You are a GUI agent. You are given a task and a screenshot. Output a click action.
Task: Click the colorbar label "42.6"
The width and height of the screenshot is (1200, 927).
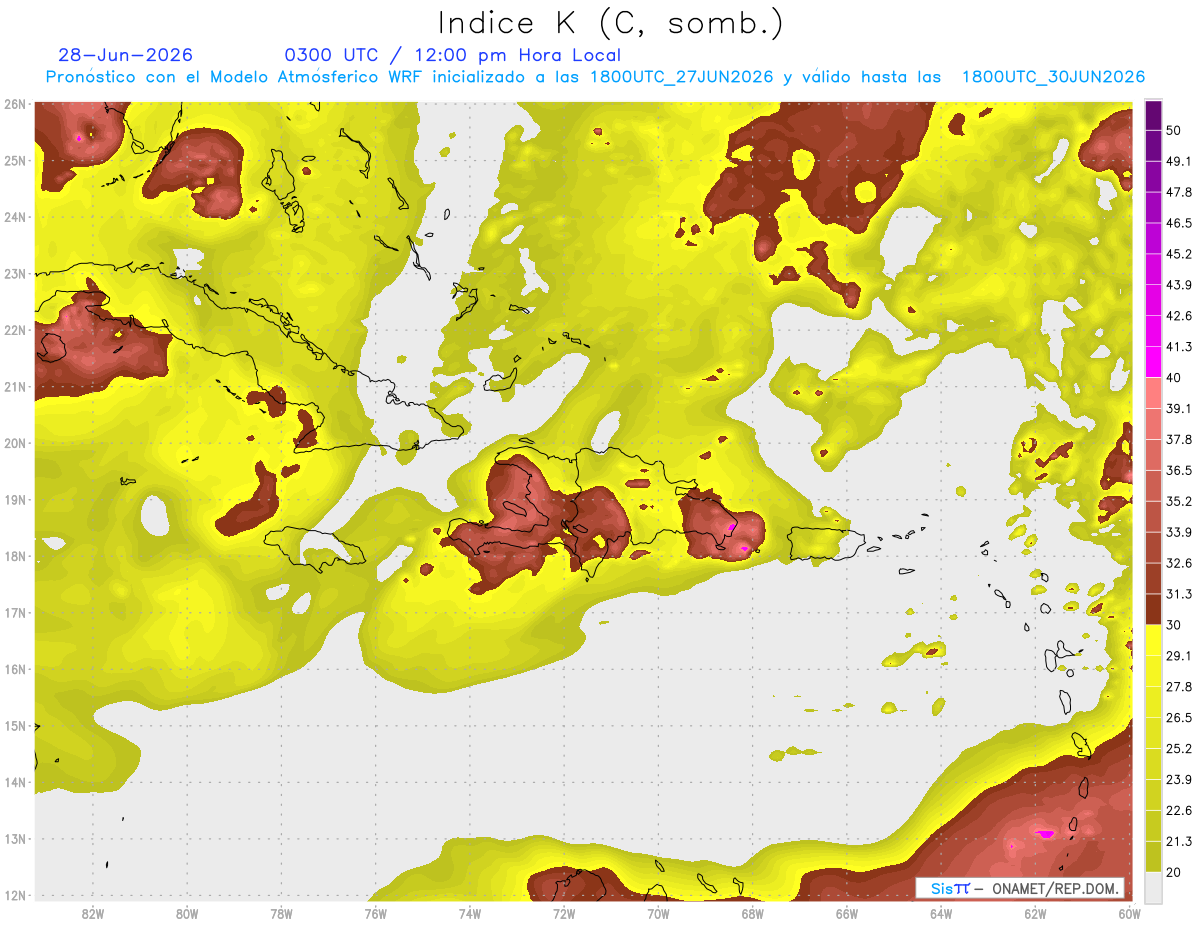tap(1178, 316)
